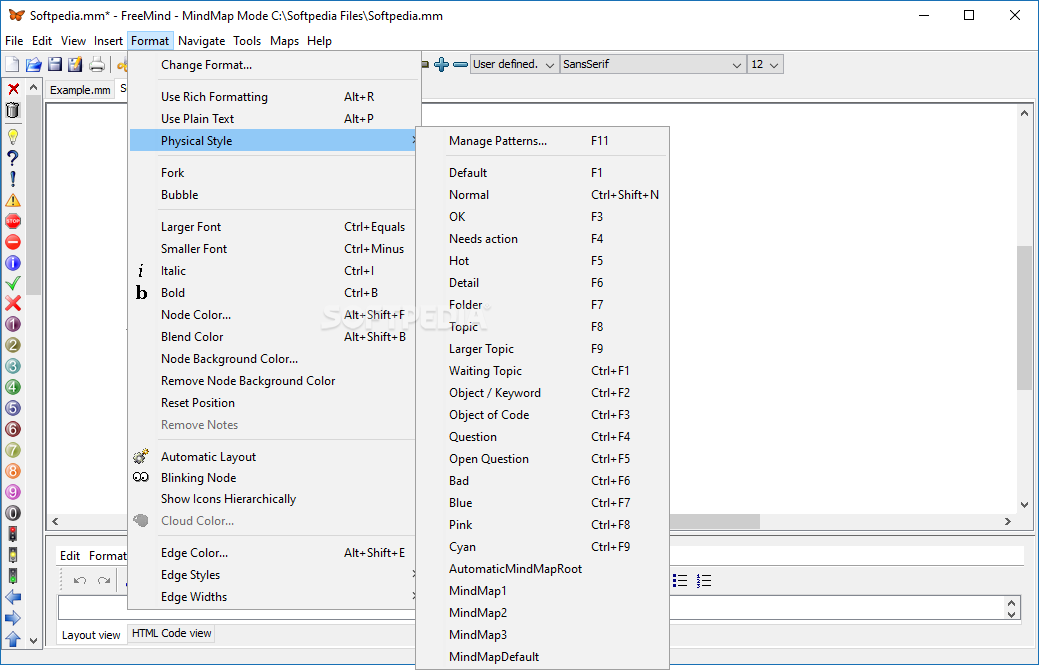Toggle Blinking Node option
The width and height of the screenshot is (1039, 670).
pyautogui.click(x=273, y=478)
